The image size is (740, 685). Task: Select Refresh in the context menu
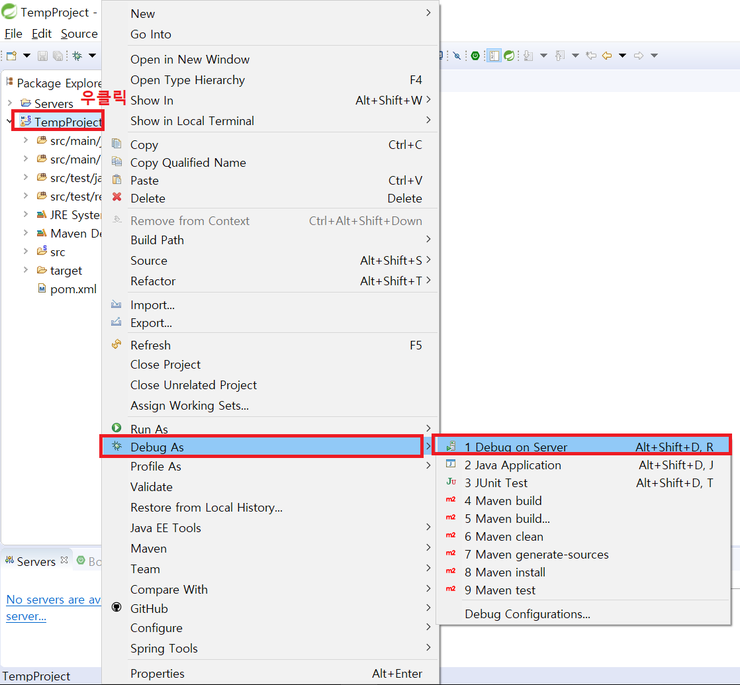point(150,345)
